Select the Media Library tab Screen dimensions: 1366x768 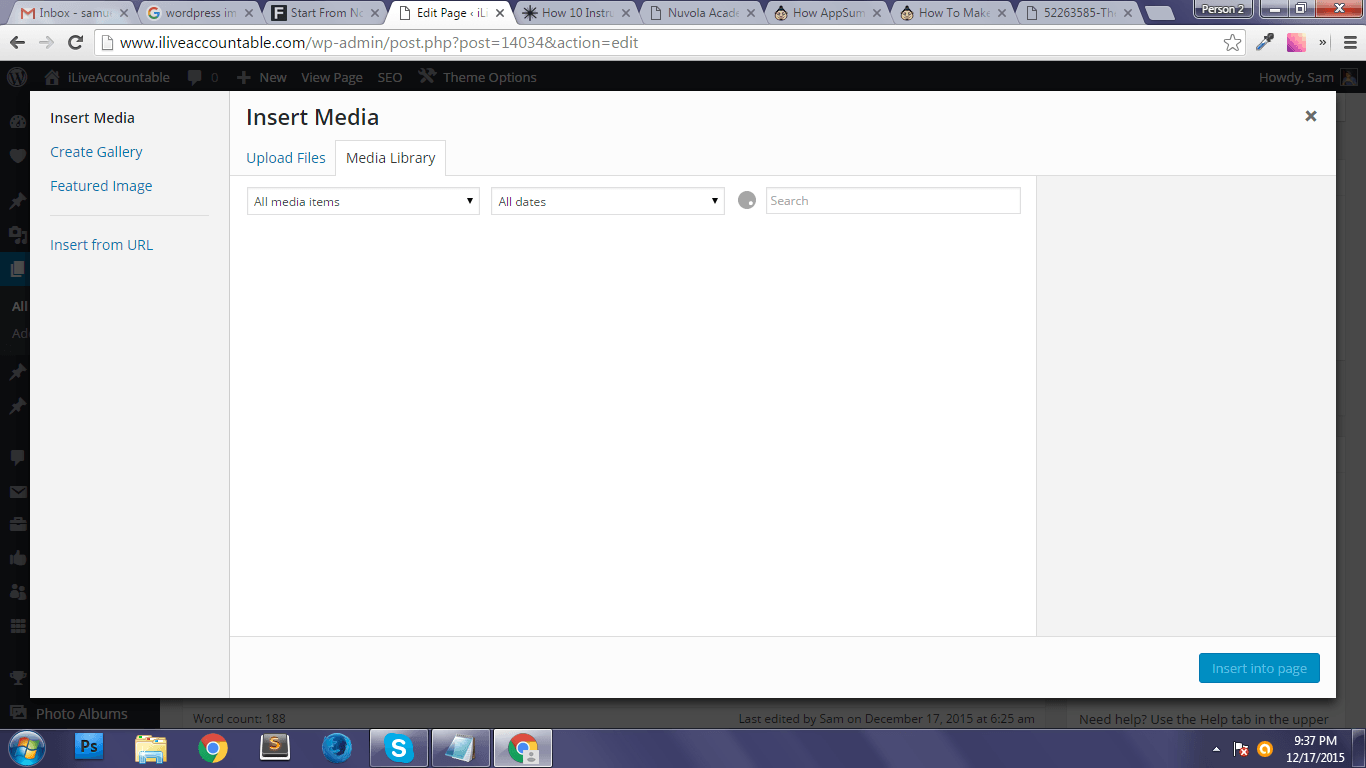point(390,158)
